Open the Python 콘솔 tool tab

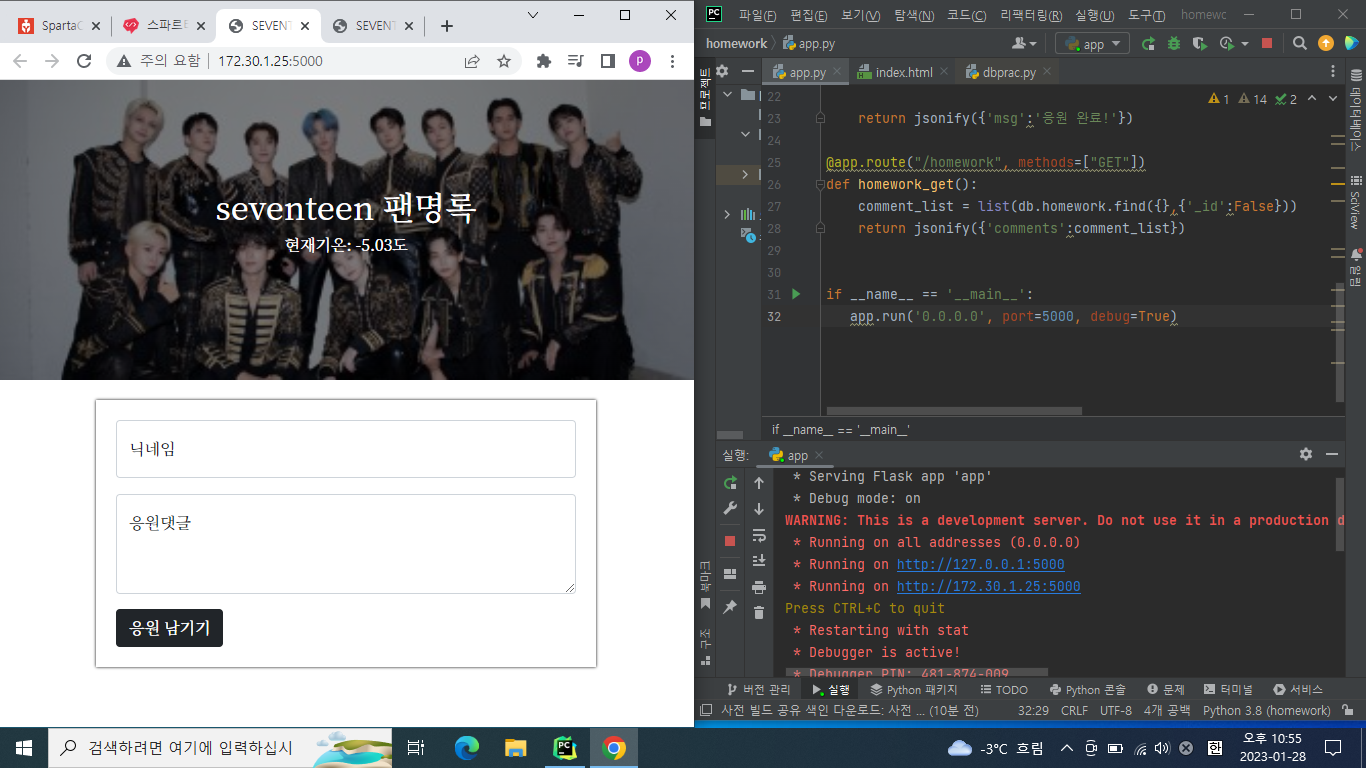[1088, 690]
